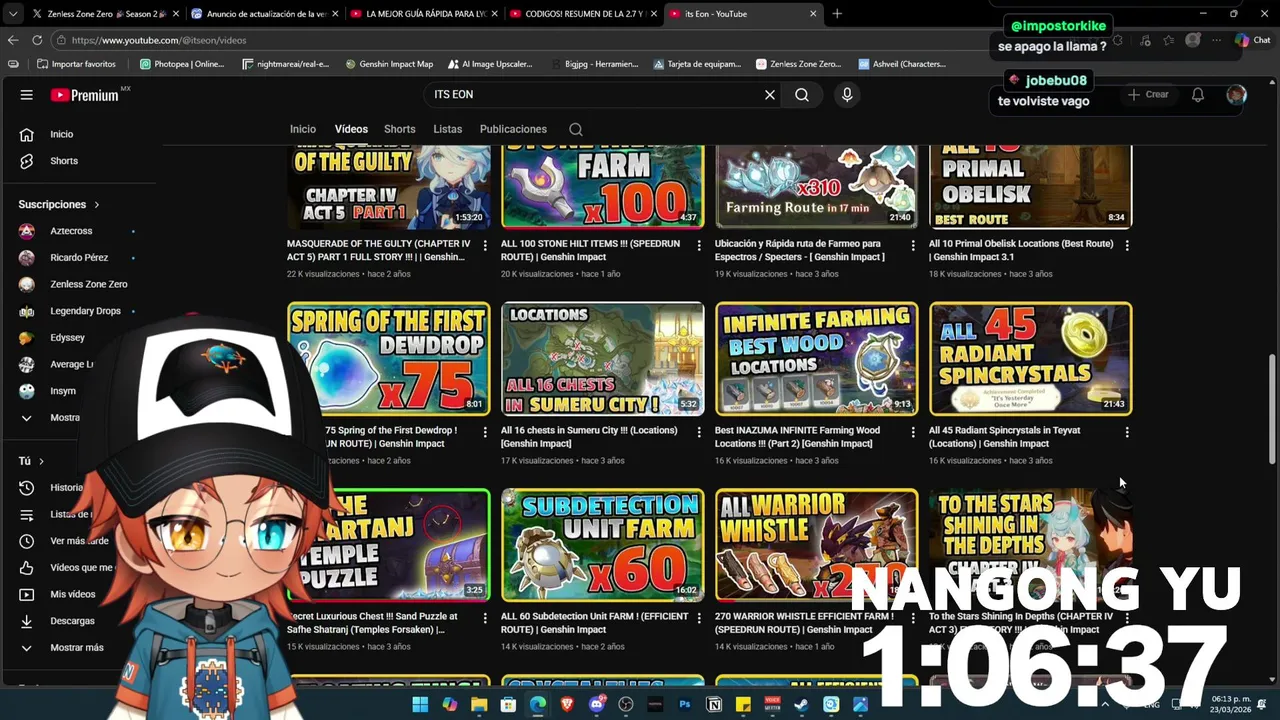Open options for Best INAZUMA INFINITE Farming Wood

pyautogui.click(x=913, y=432)
